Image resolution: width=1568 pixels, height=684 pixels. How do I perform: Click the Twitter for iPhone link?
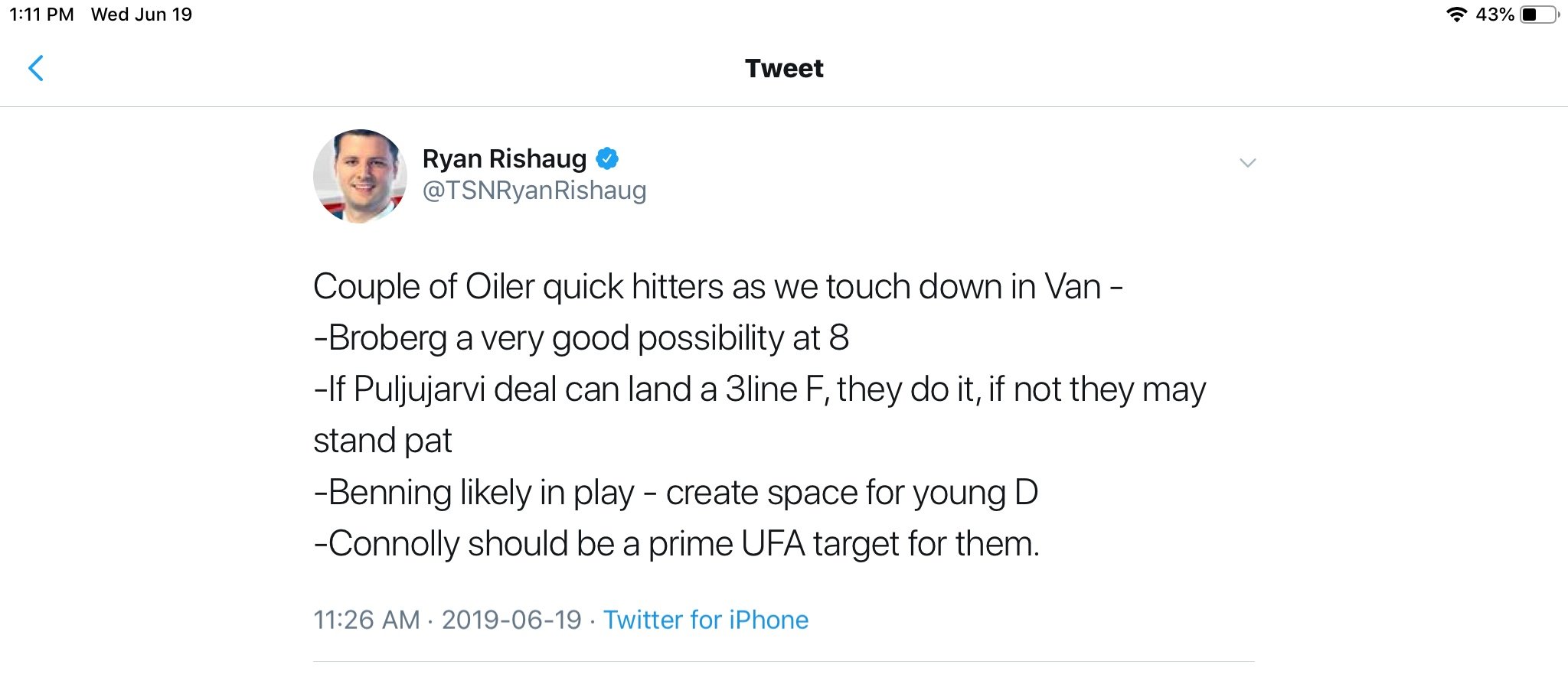pyautogui.click(x=705, y=619)
